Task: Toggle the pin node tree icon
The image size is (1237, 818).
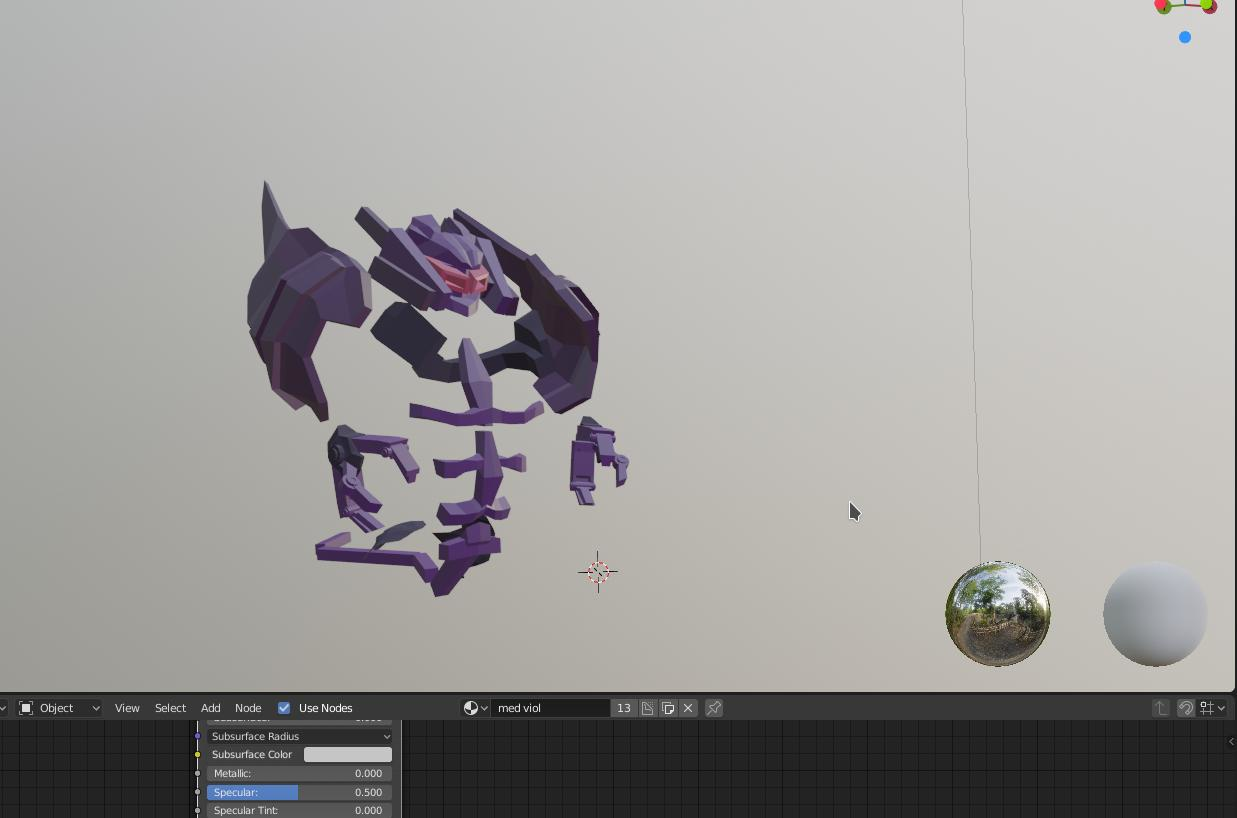Action: pyautogui.click(x=714, y=708)
